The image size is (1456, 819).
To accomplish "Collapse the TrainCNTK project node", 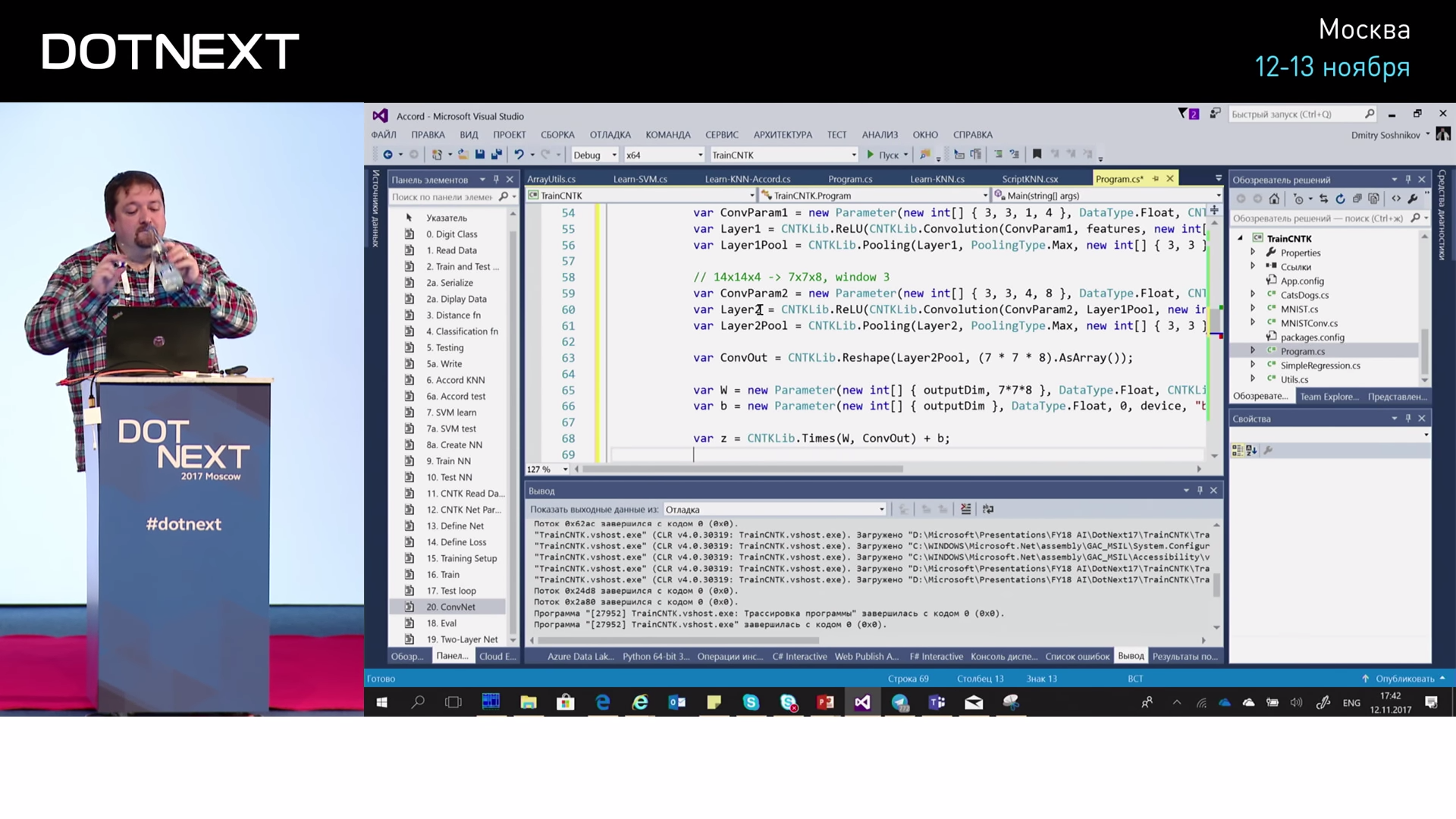I will click(1241, 238).
